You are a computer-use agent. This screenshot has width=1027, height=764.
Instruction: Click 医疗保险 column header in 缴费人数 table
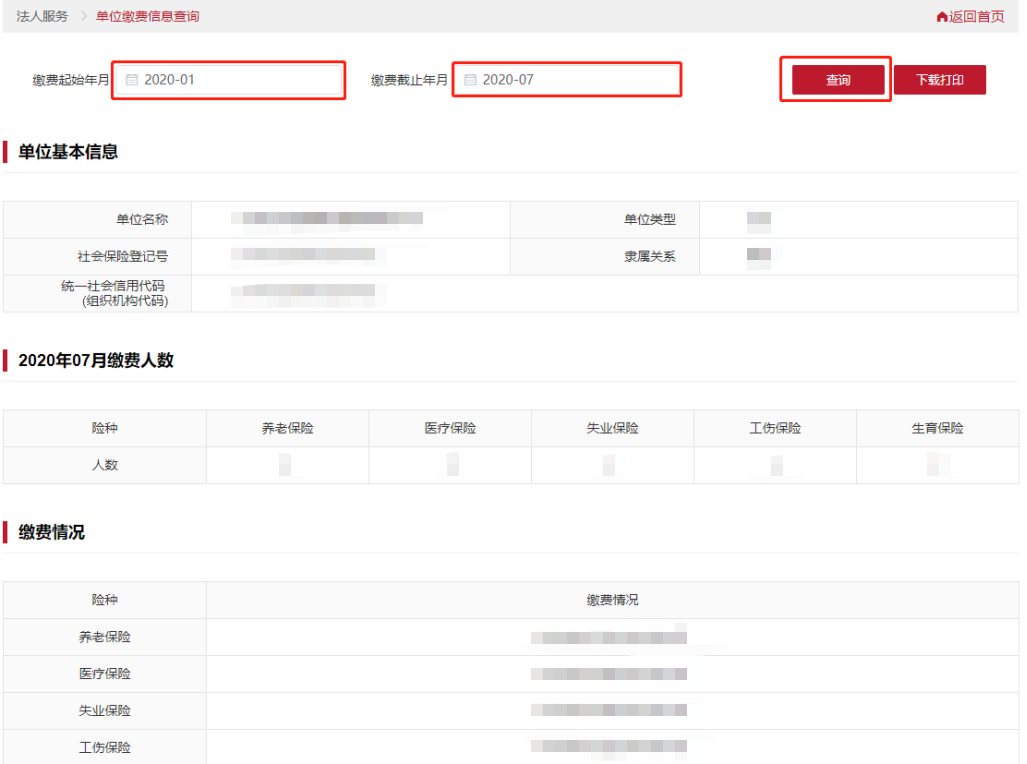[x=450, y=428]
